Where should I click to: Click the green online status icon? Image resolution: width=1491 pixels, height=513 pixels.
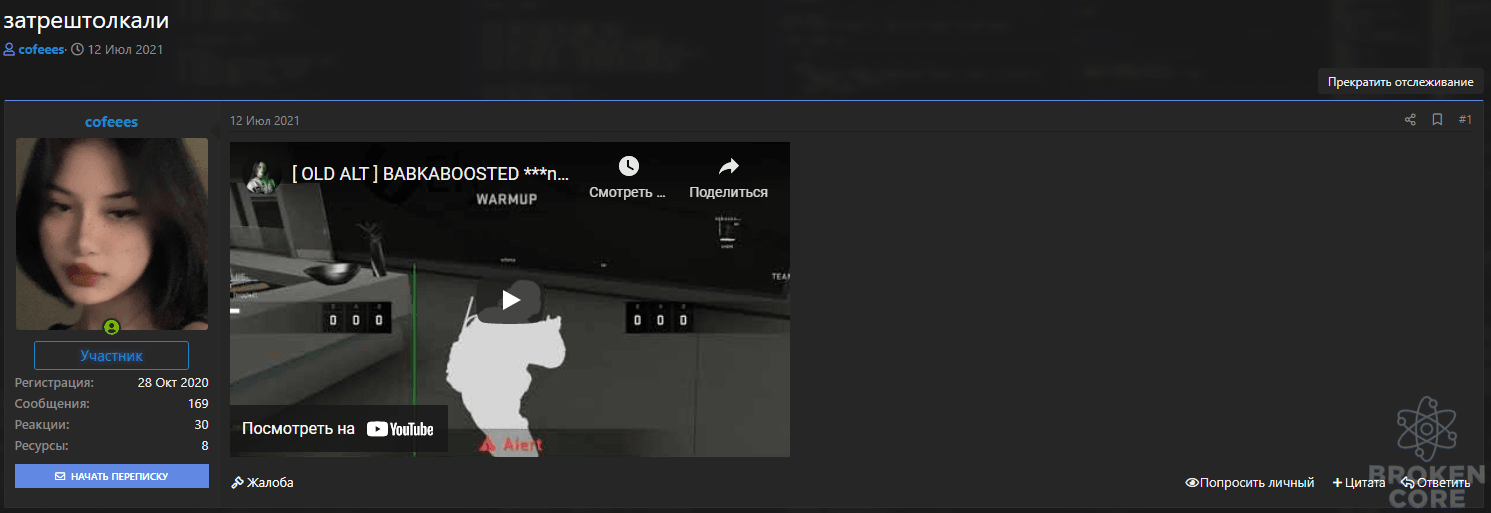[112, 327]
